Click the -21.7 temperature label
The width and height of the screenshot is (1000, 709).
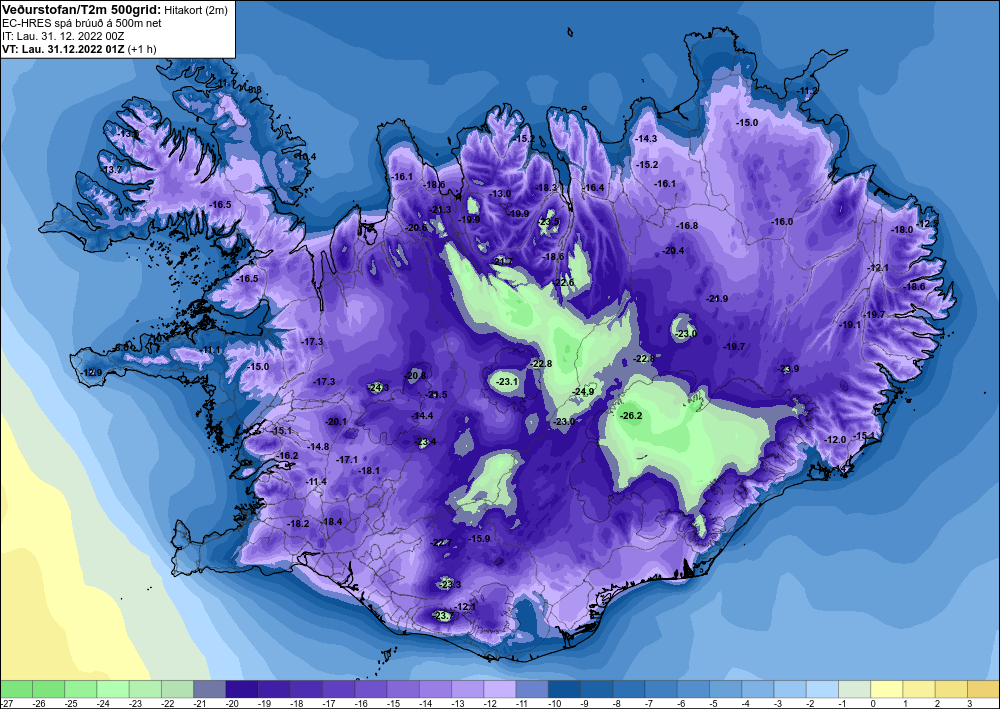point(502,261)
